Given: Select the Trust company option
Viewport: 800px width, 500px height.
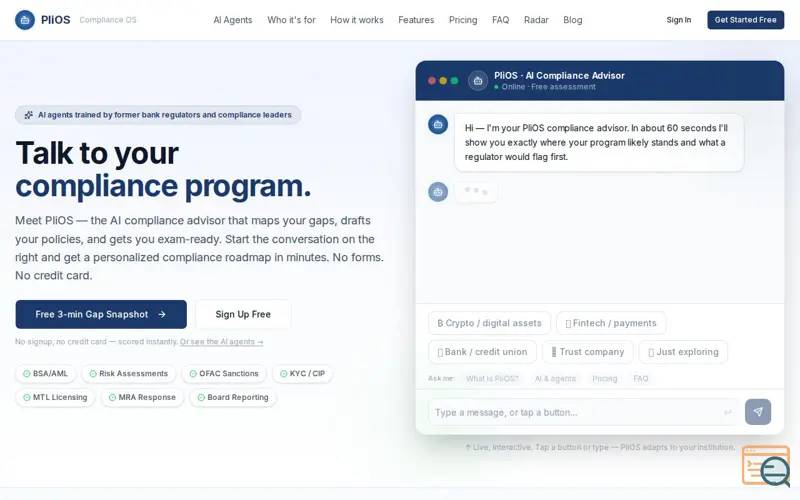Looking at the screenshot, I should (x=587, y=352).
